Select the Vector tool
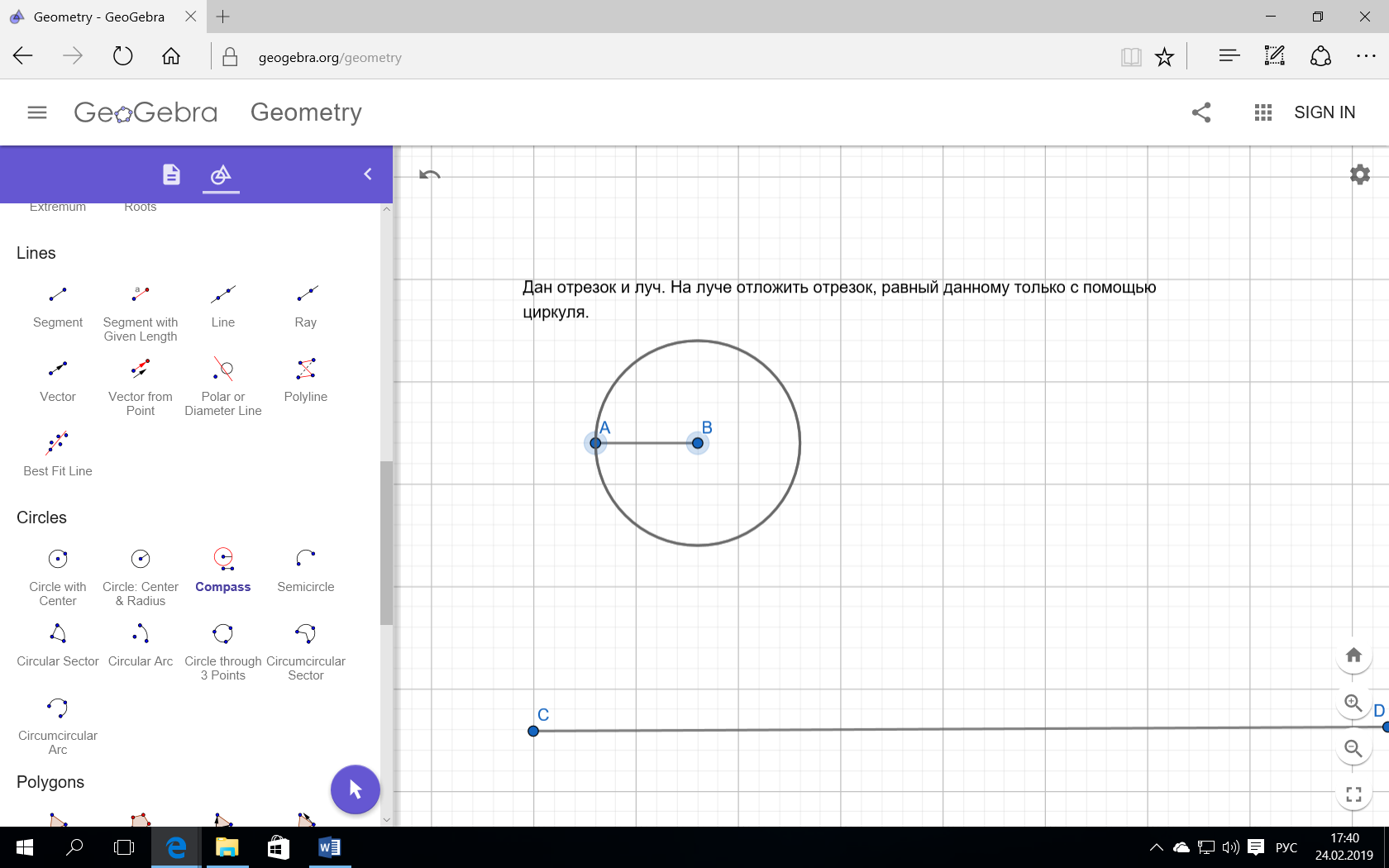This screenshot has width=1389, height=868. (58, 380)
